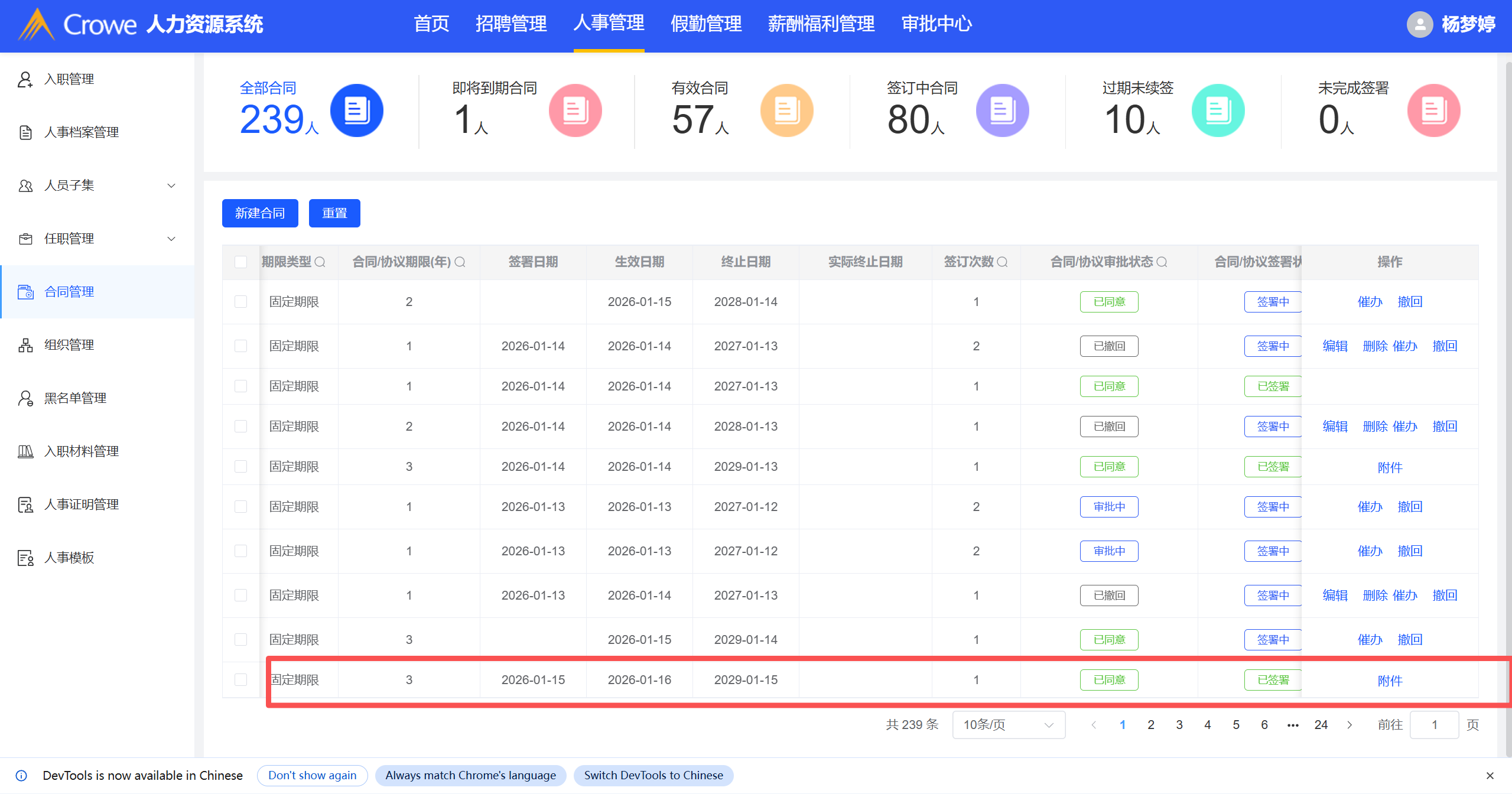Open the 10条/页 page size dropdown
The height and width of the screenshot is (794, 1512).
1008,725
